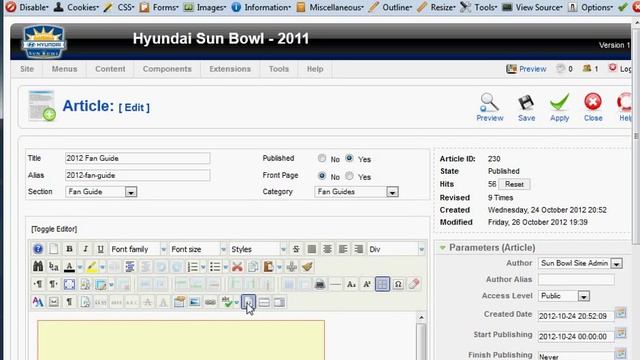Save the article
Image resolution: width=640 pixels, height=360 pixels.
coord(526,107)
